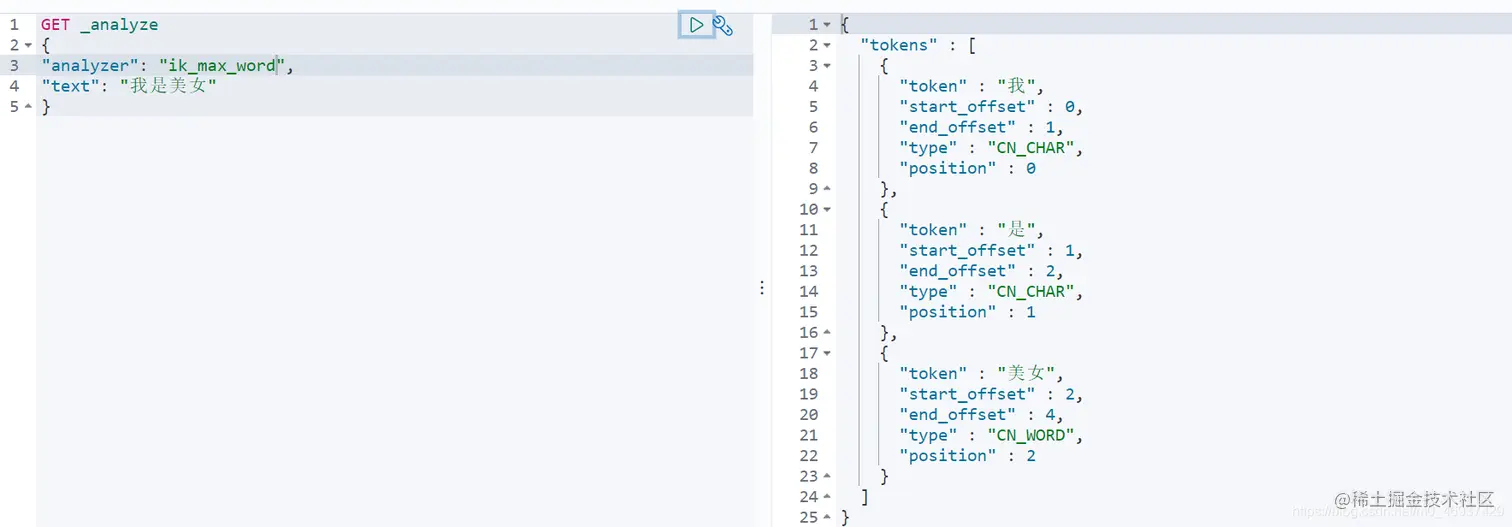Image resolution: width=1512 pixels, height=527 pixels.
Task: Click the "CN_CHAR" type on response line 14
Action: click(1032, 291)
